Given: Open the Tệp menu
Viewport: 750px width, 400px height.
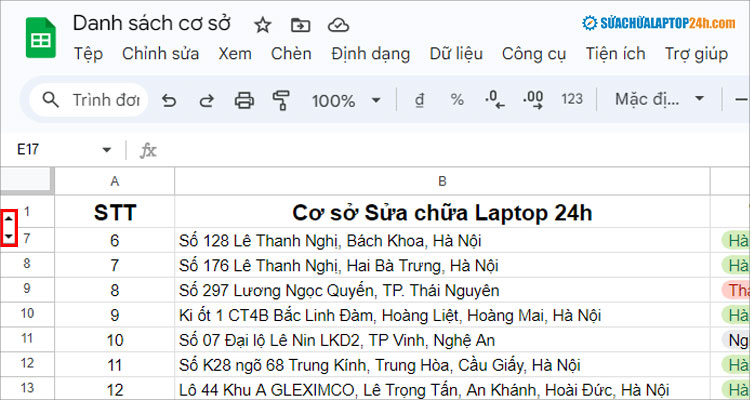Looking at the screenshot, I should (88, 54).
